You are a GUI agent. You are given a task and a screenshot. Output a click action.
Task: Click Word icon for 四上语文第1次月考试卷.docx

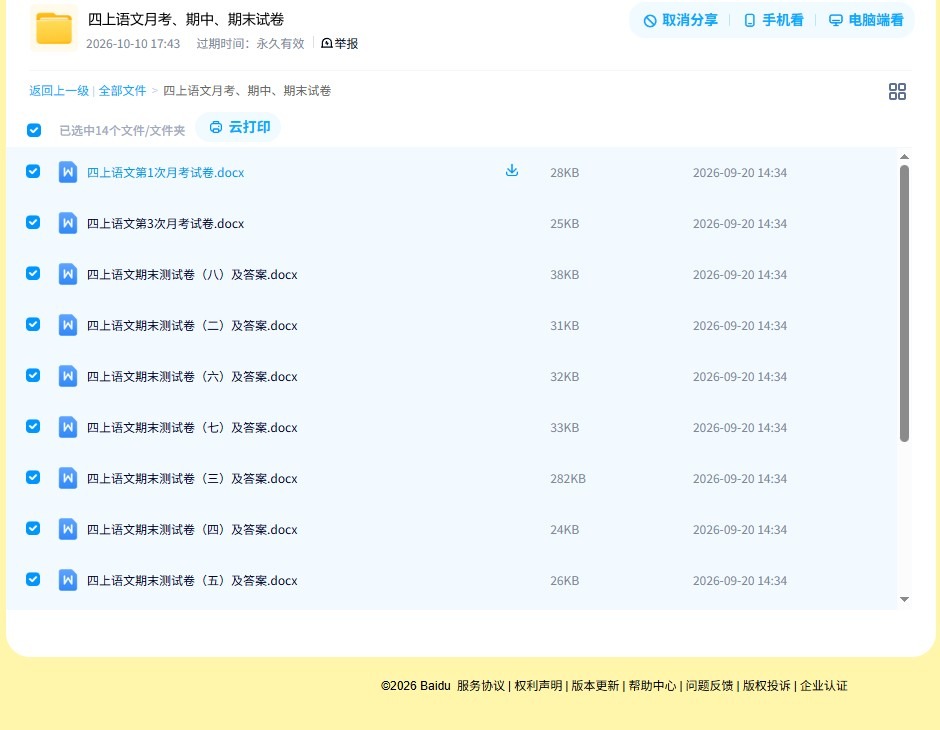pyautogui.click(x=68, y=173)
